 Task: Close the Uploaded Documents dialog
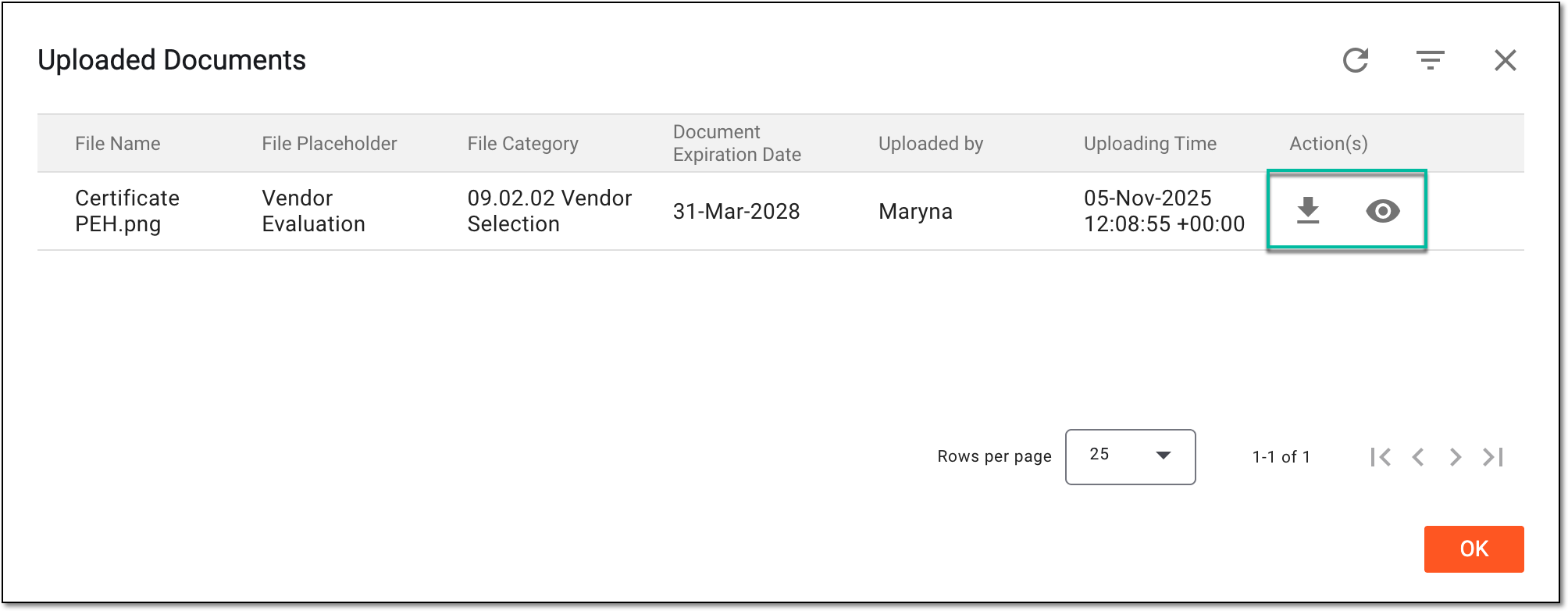[x=1506, y=60]
